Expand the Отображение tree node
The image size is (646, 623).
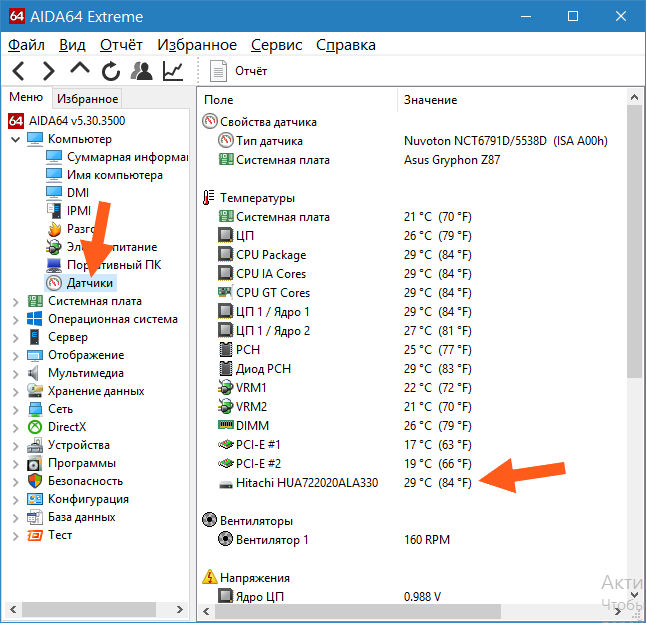pos(16,356)
